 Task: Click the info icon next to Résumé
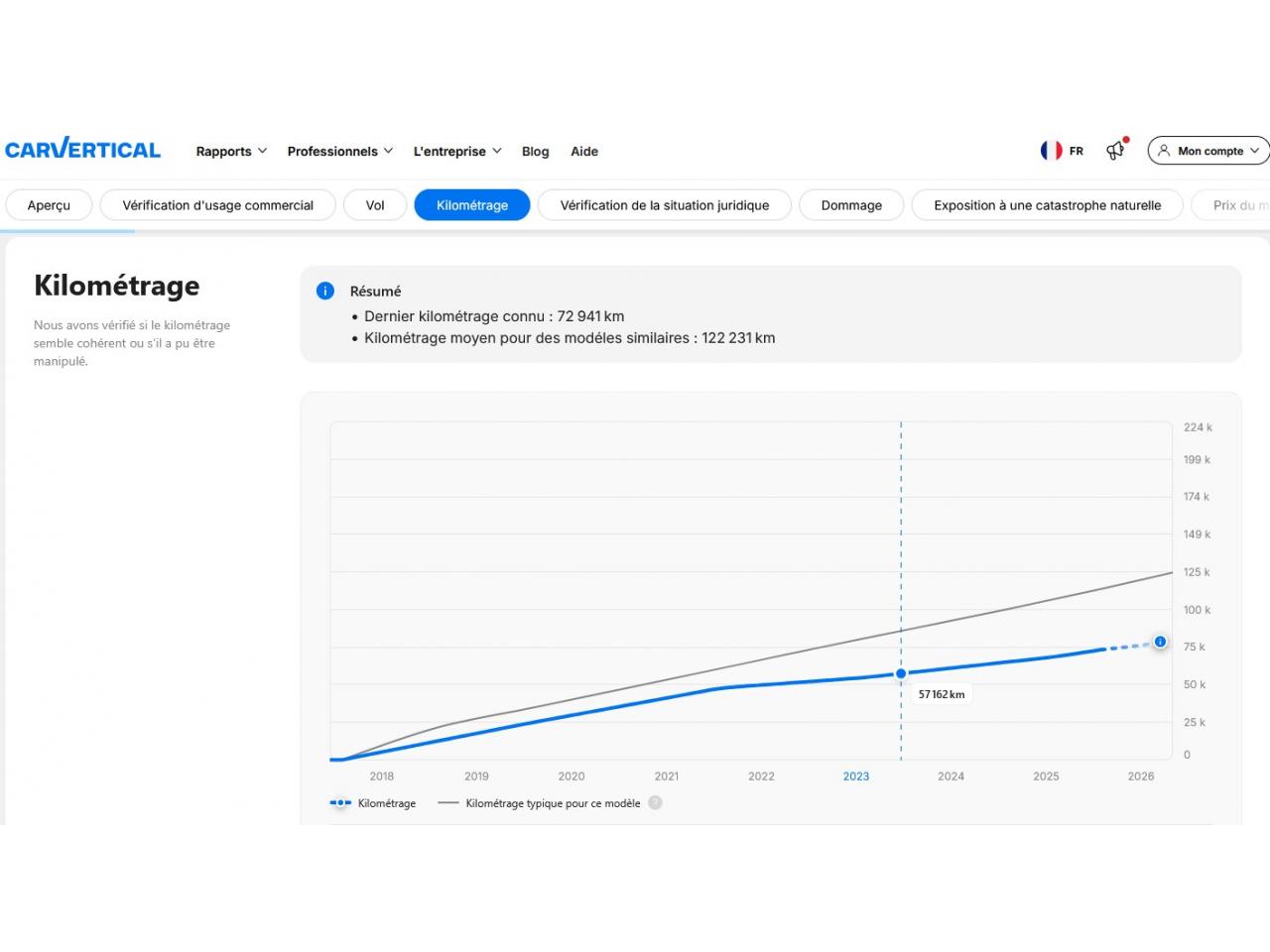pos(324,291)
